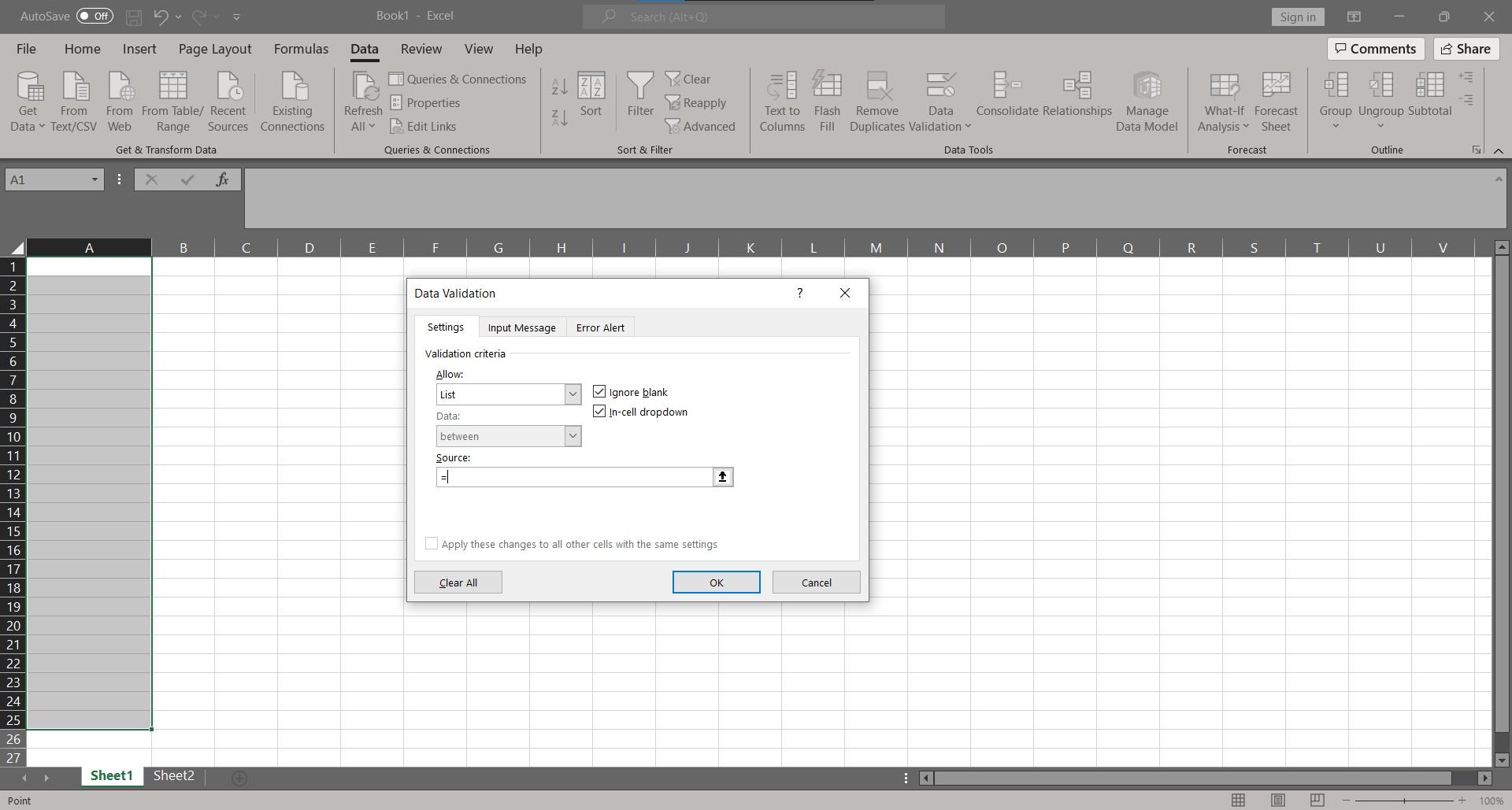Open Existing Connections
The image size is (1512, 810).
[292, 102]
